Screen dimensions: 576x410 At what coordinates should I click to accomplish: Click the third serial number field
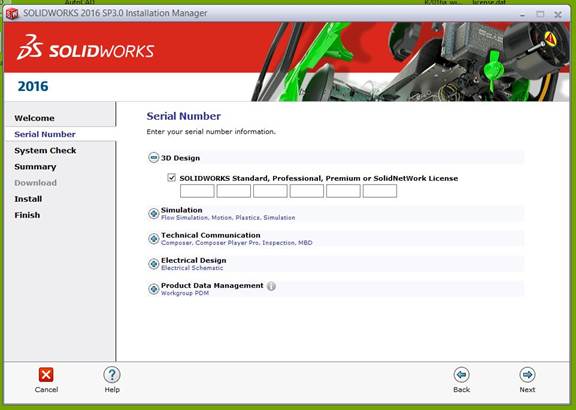[x=270, y=191]
